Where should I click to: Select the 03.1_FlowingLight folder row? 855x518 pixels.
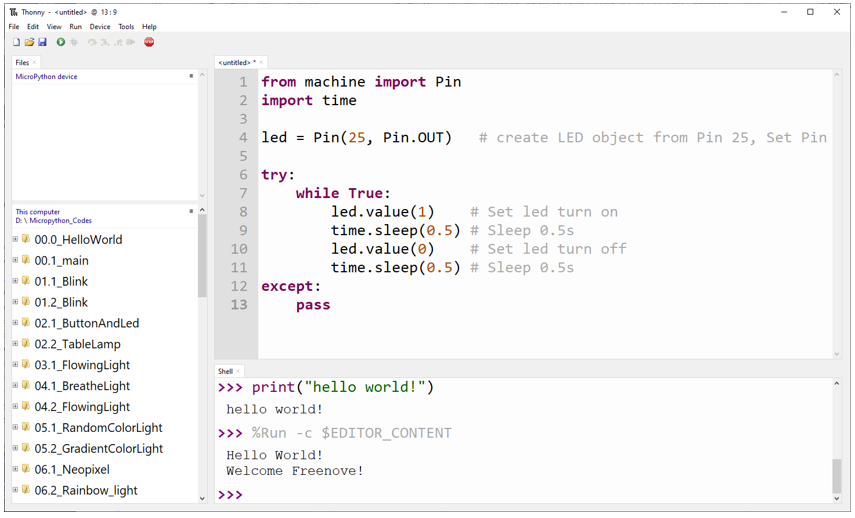point(105,365)
